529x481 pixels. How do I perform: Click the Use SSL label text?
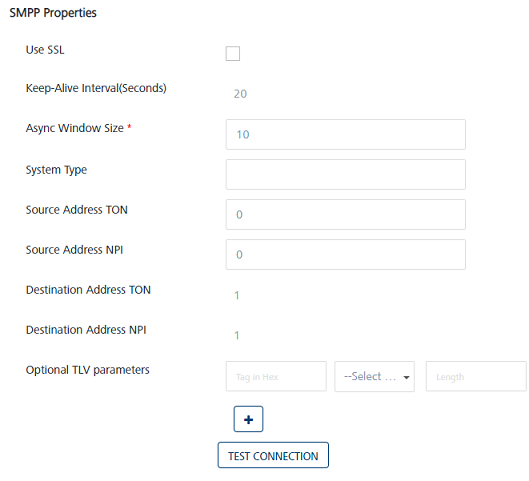click(x=45, y=50)
